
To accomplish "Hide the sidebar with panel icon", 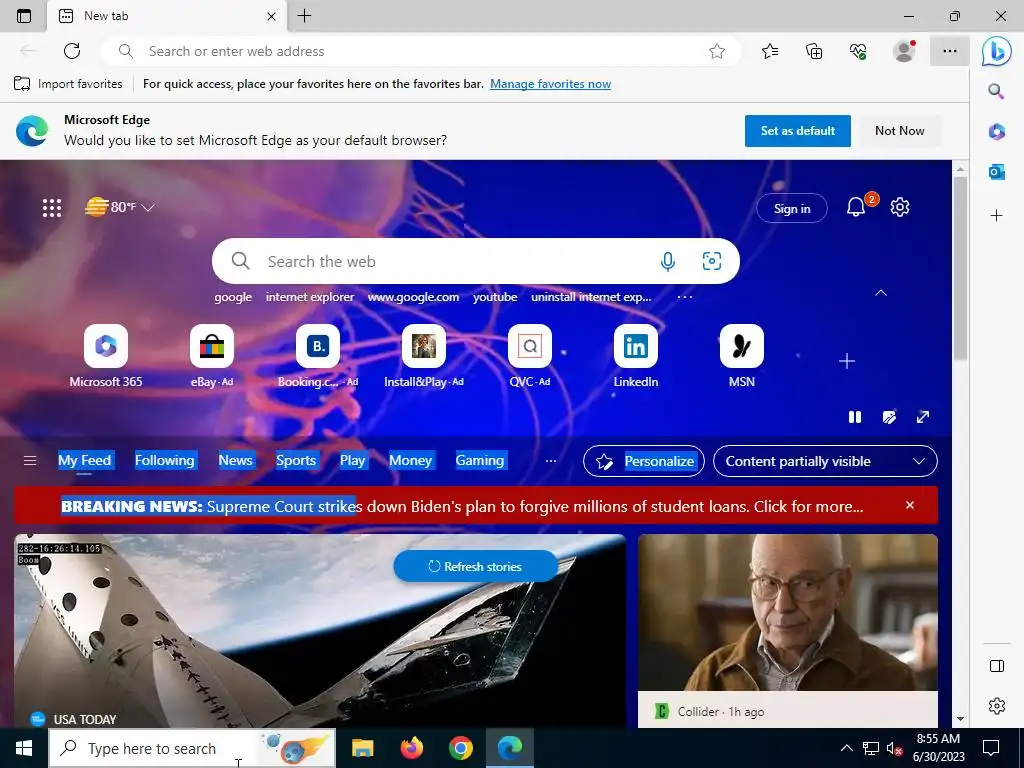I will click(x=997, y=665).
